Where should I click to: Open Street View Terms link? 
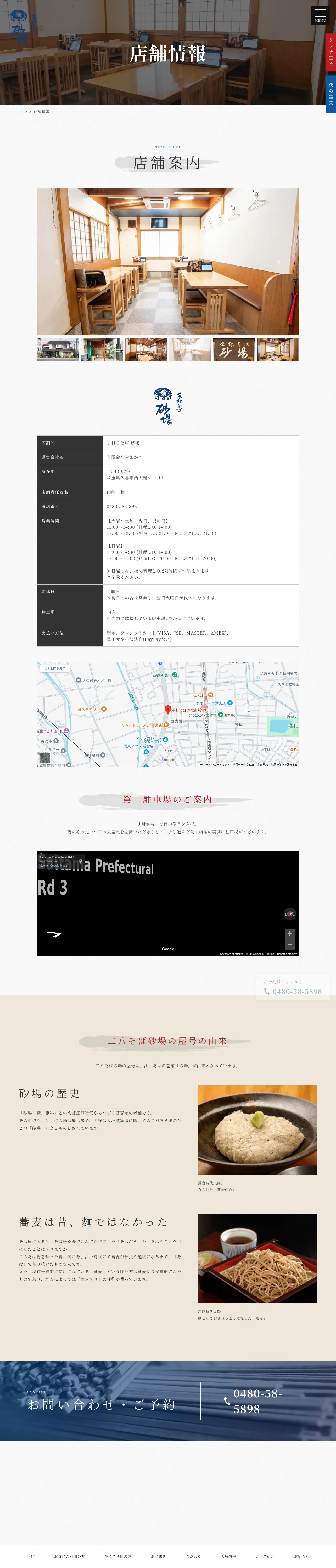[270, 954]
